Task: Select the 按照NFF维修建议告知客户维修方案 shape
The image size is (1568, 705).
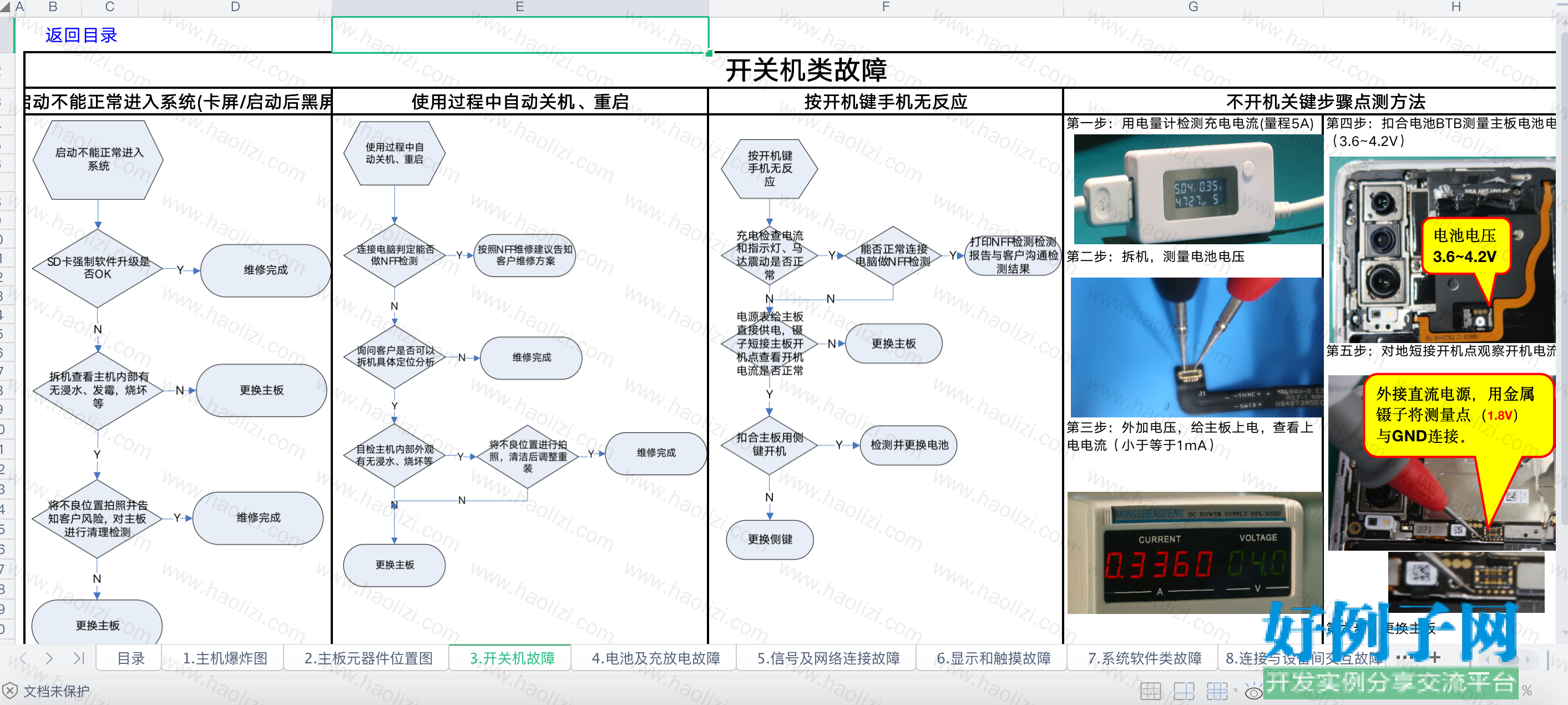Action: tap(525, 255)
